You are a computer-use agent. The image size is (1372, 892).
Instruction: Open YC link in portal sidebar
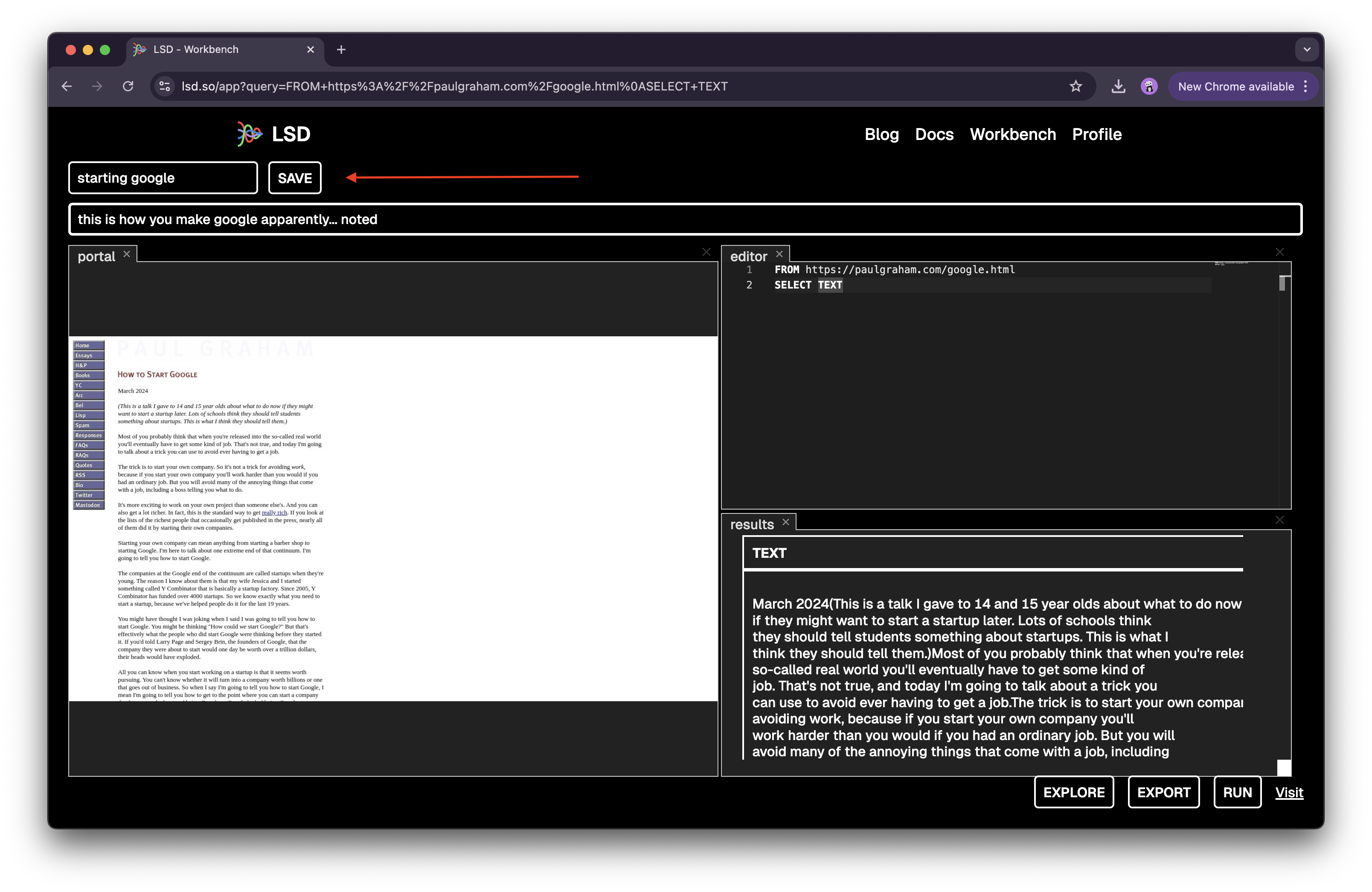click(89, 386)
